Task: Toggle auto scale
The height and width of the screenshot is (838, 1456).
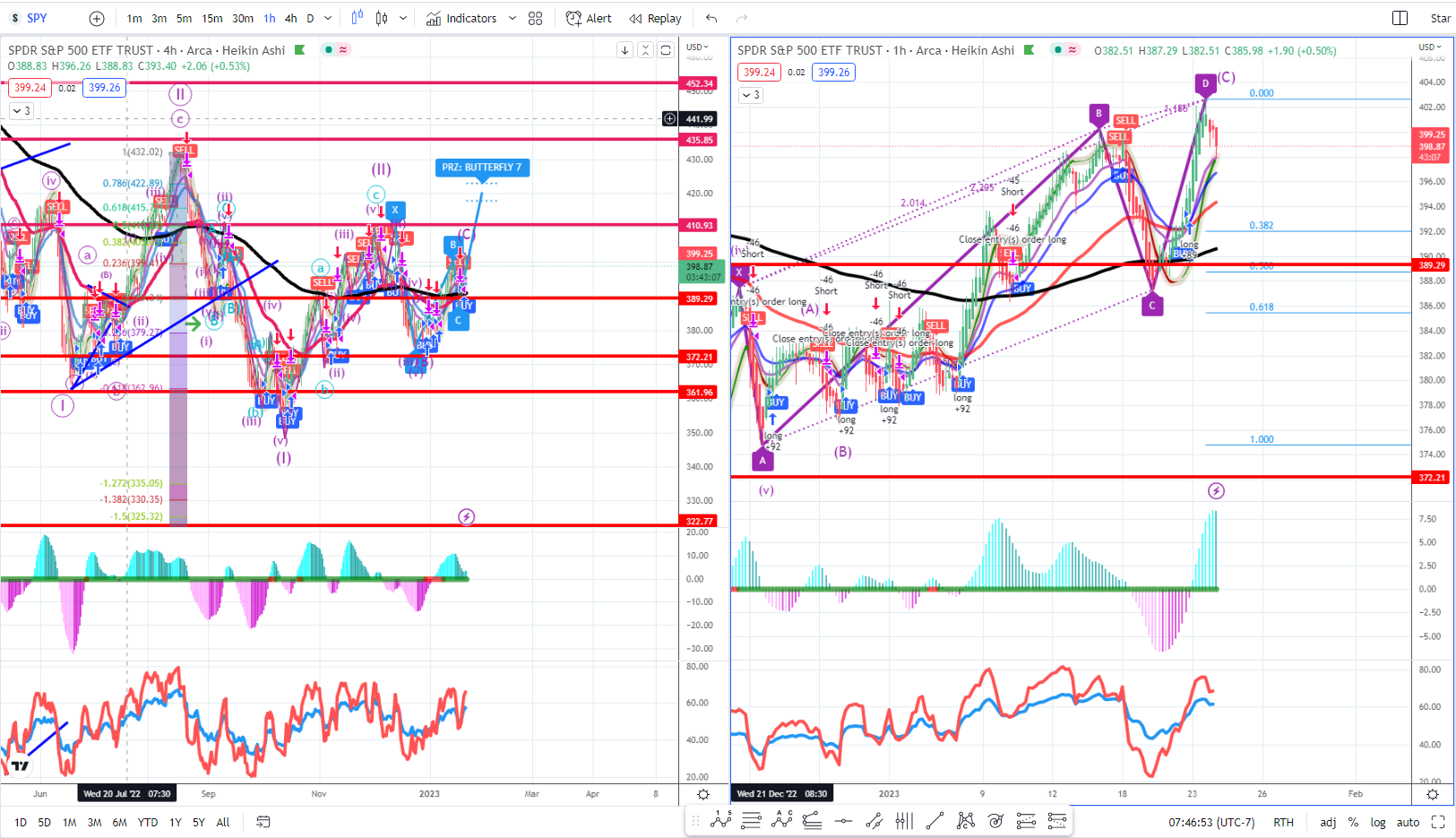Action: (x=1408, y=822)
